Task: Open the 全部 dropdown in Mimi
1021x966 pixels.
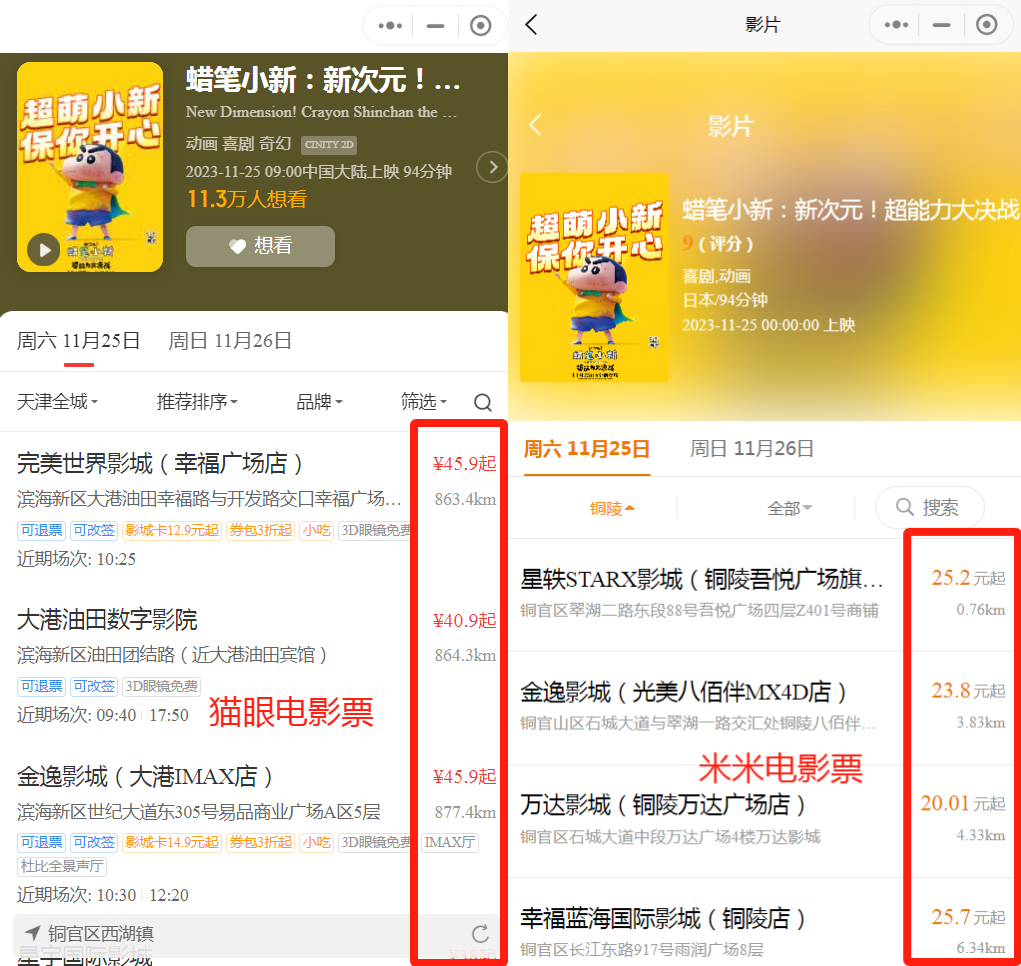Action: coord(789,508)
